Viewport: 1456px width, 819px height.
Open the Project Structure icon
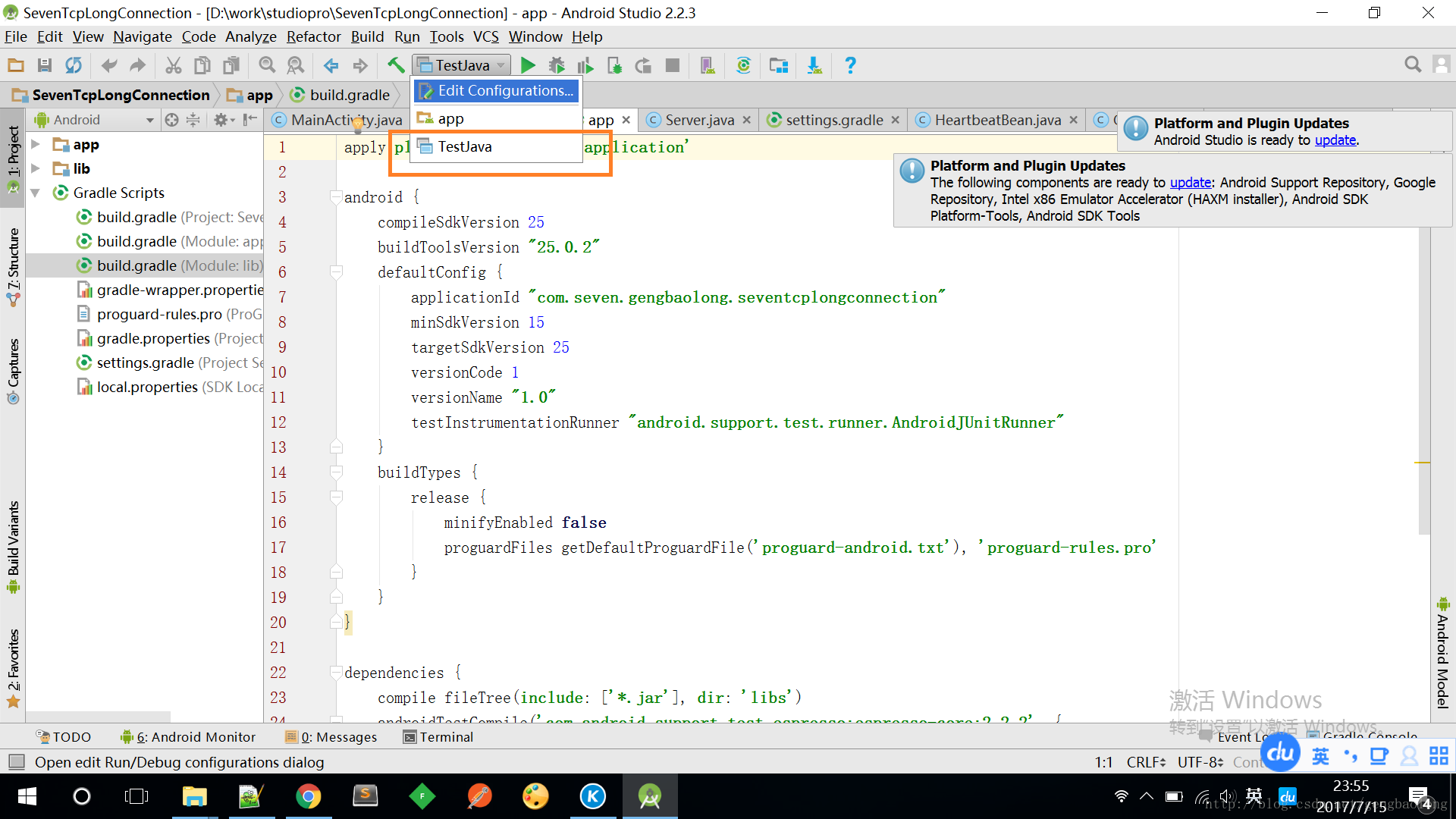(779, 66)
